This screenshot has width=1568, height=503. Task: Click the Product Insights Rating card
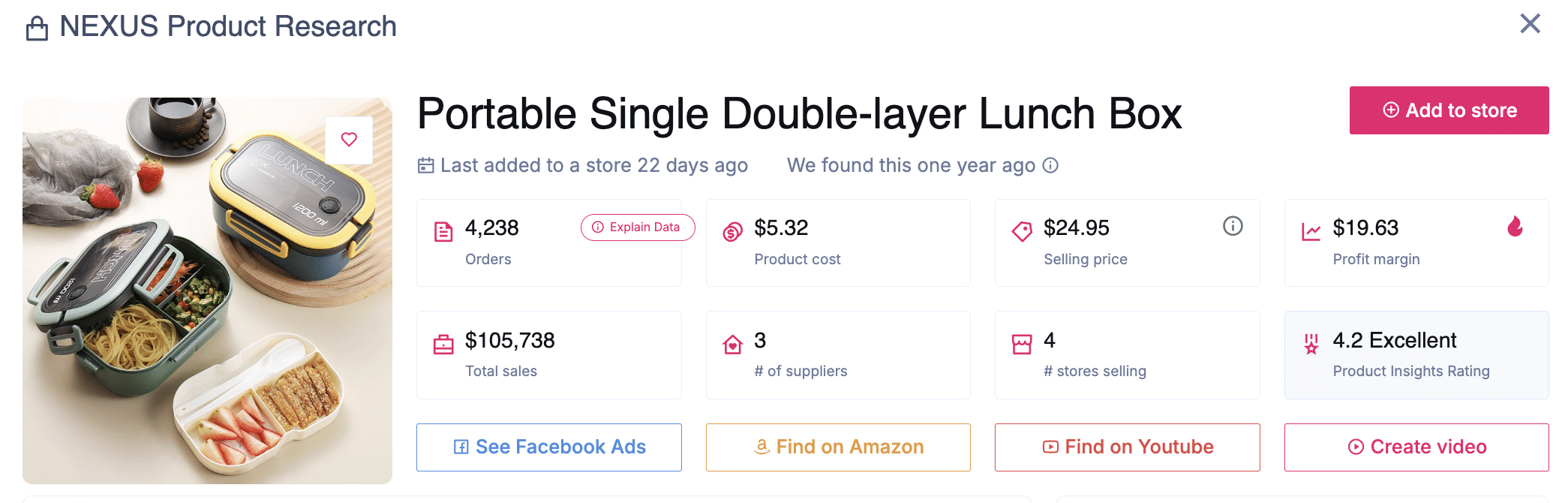(x=1416, y=355)
